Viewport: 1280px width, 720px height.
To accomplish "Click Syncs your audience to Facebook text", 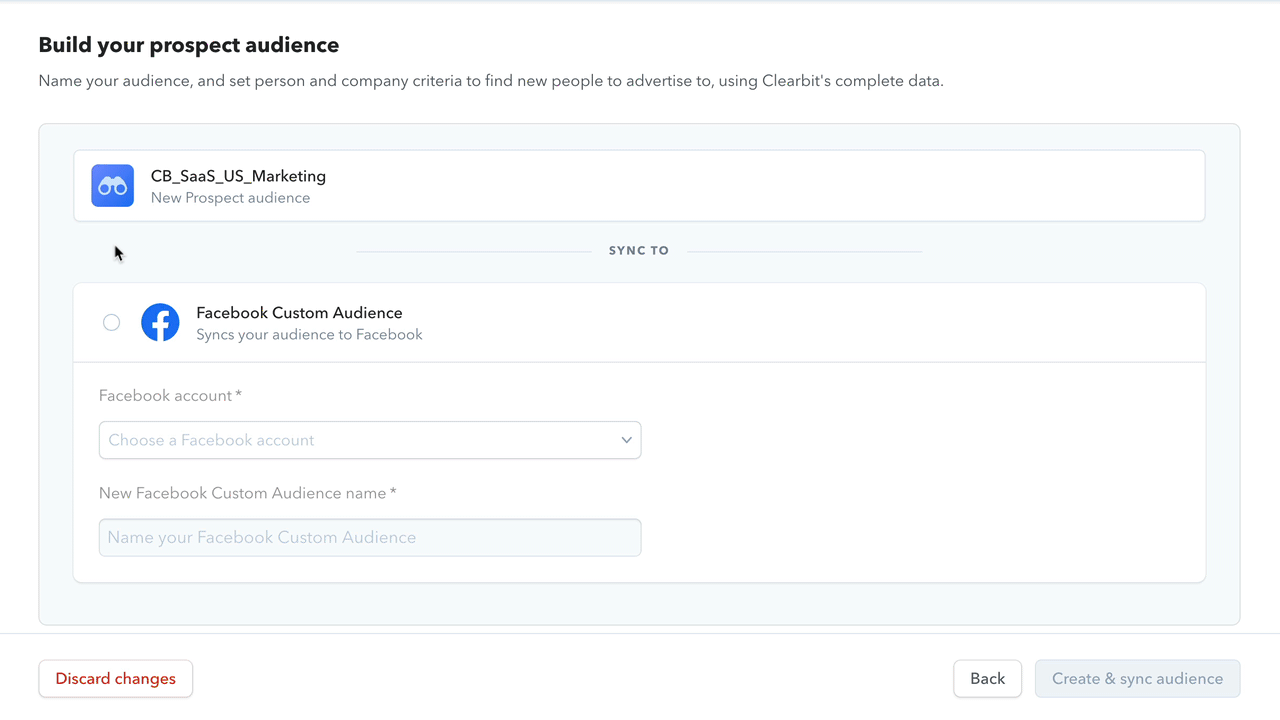I will (x=309, y=335).
